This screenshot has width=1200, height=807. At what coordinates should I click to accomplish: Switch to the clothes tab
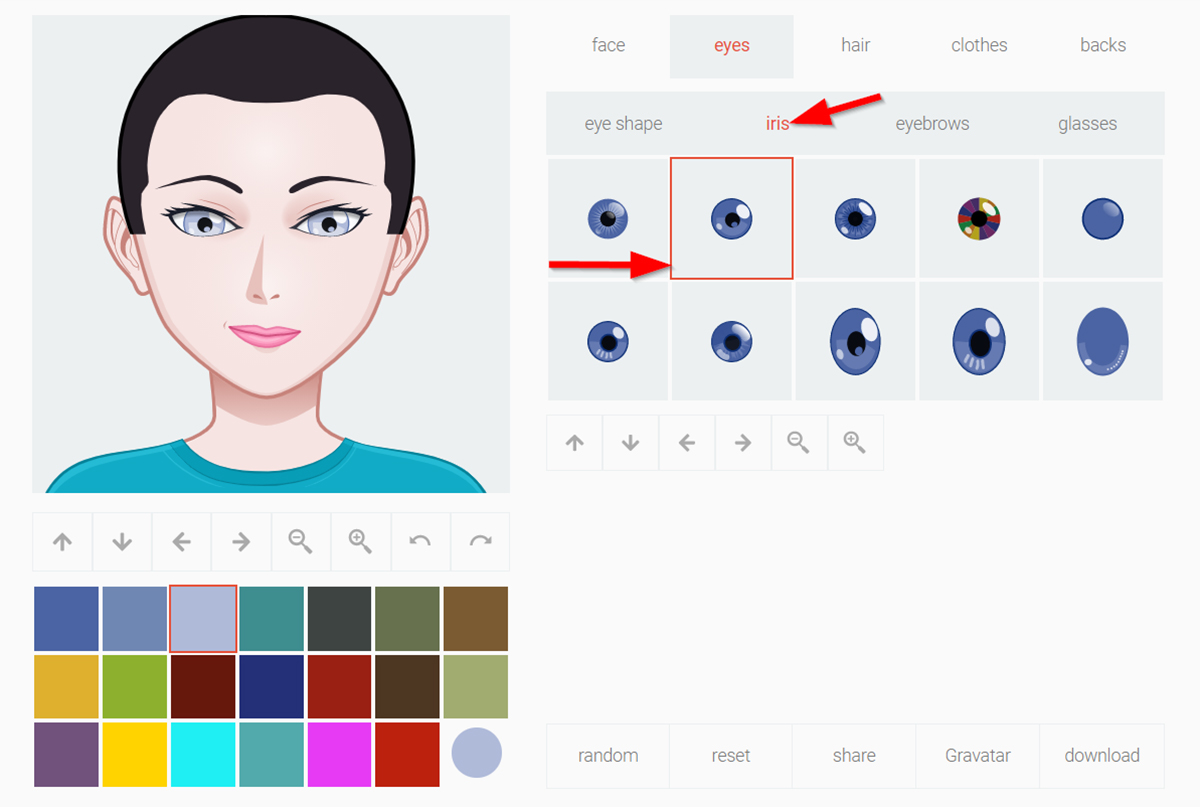coord(979,45)
